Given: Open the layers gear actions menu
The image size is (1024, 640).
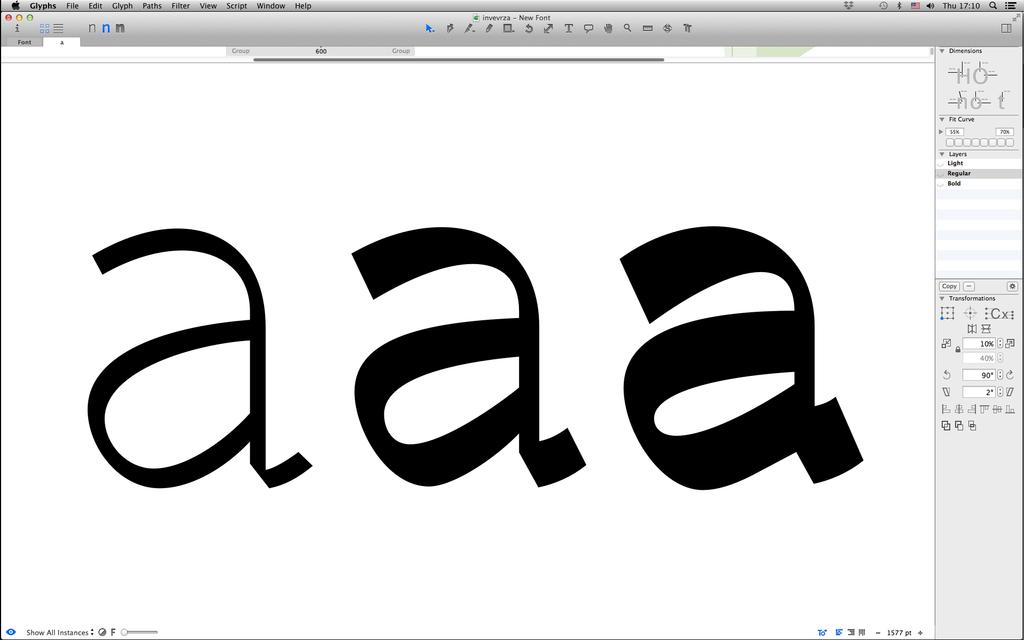Looking at the screenshot, I should (x=1012, y=286).
